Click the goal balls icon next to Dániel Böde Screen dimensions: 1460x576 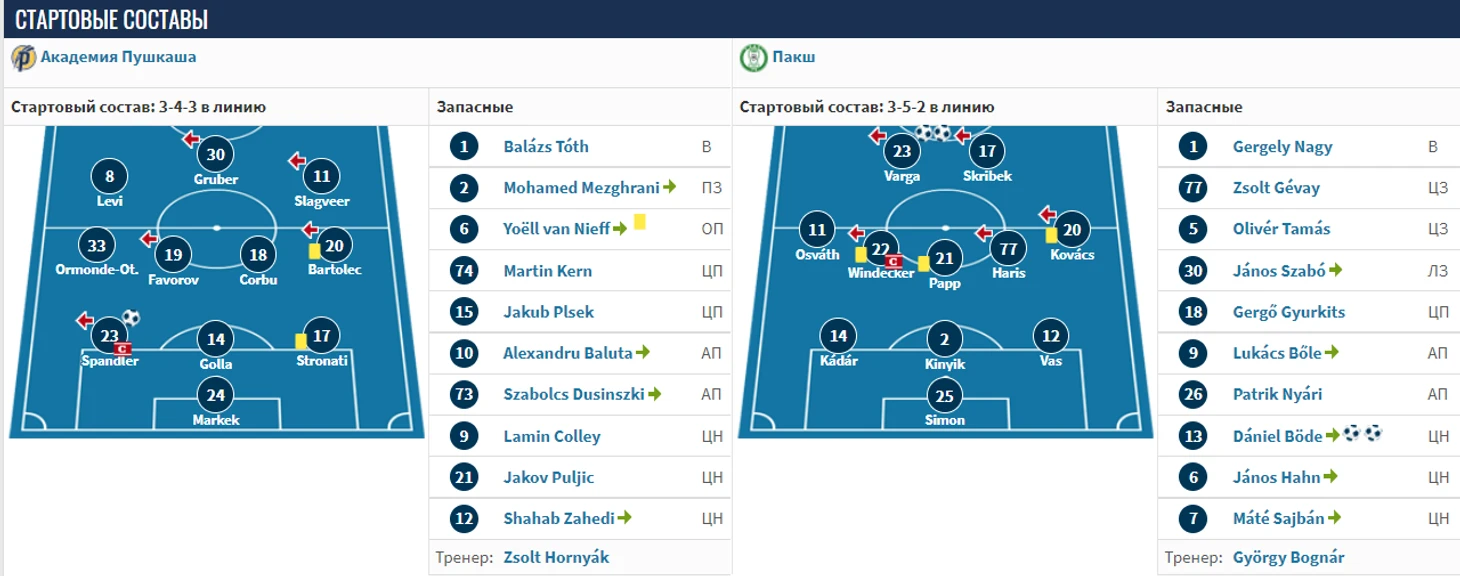(x=1362, y=434)
